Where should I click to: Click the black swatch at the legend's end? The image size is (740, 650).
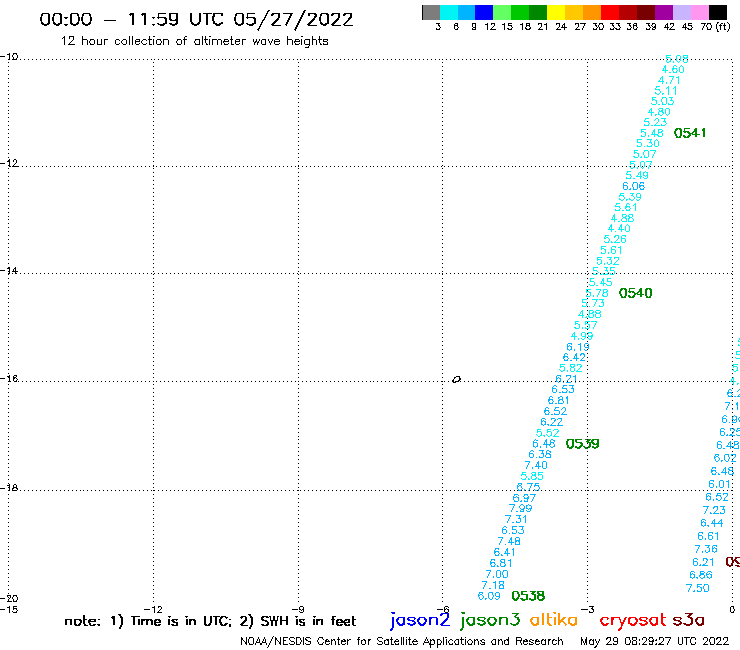718,12
